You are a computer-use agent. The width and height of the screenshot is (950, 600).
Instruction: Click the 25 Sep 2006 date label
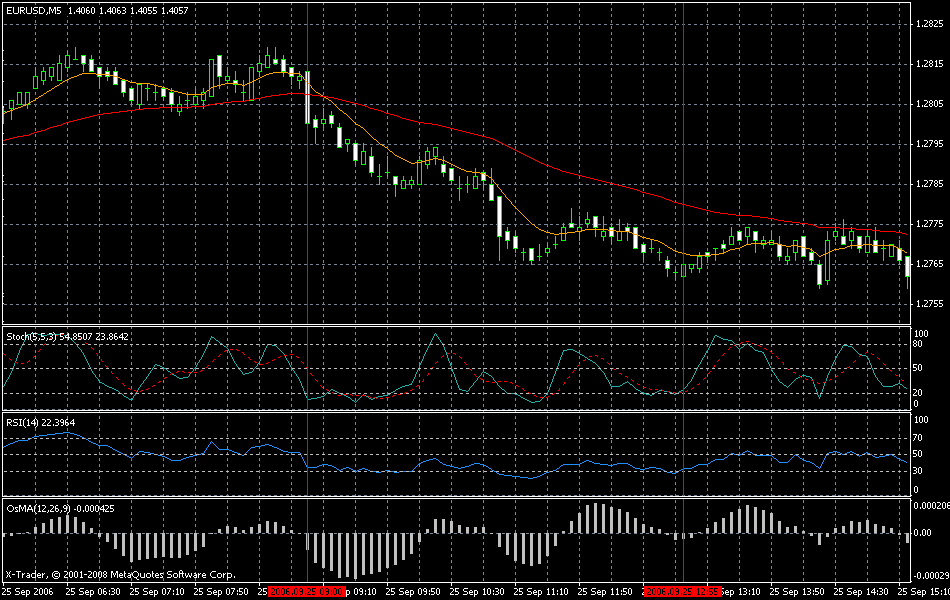click(29, 592)
